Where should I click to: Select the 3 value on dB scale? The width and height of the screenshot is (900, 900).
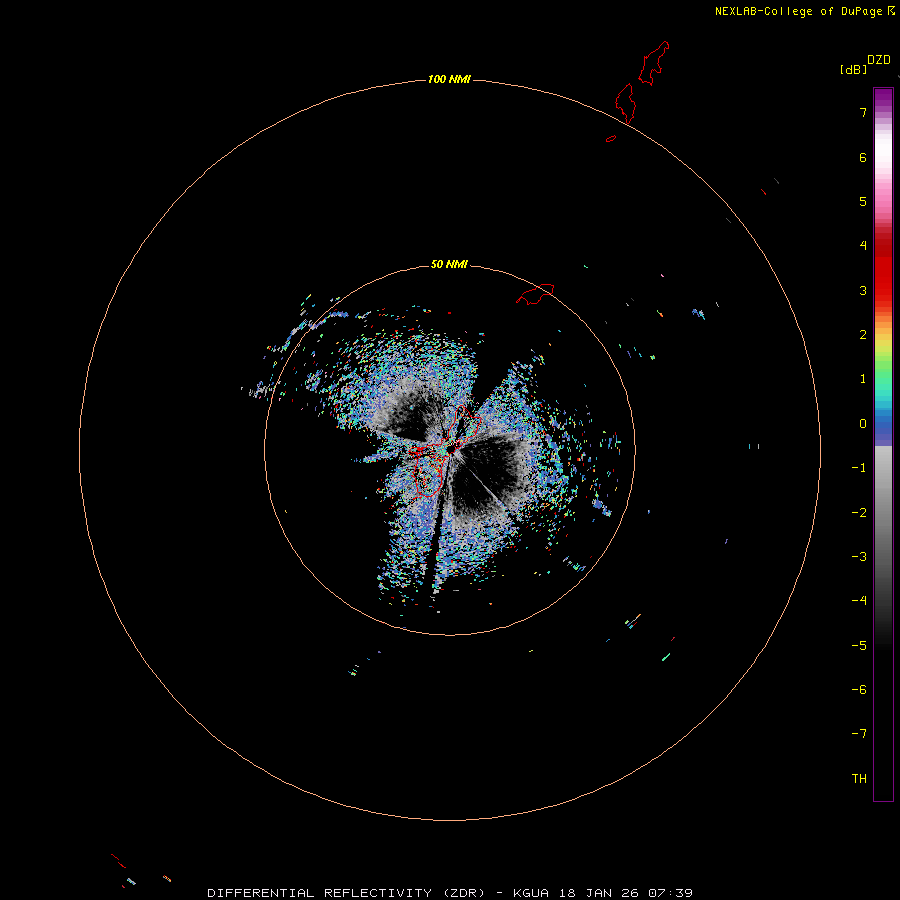tap(863, 290)
